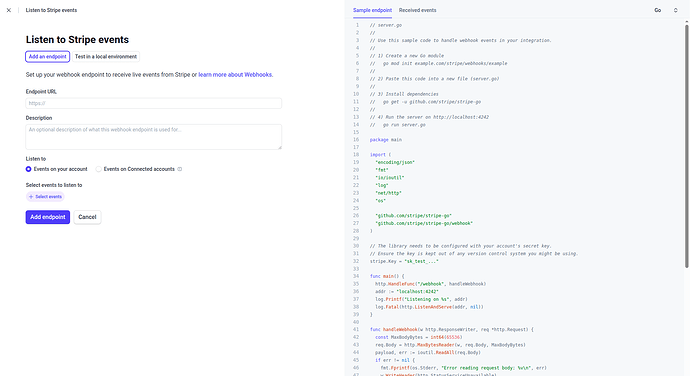Click the info icon beside Connected accounts

[x=180, y=169]
